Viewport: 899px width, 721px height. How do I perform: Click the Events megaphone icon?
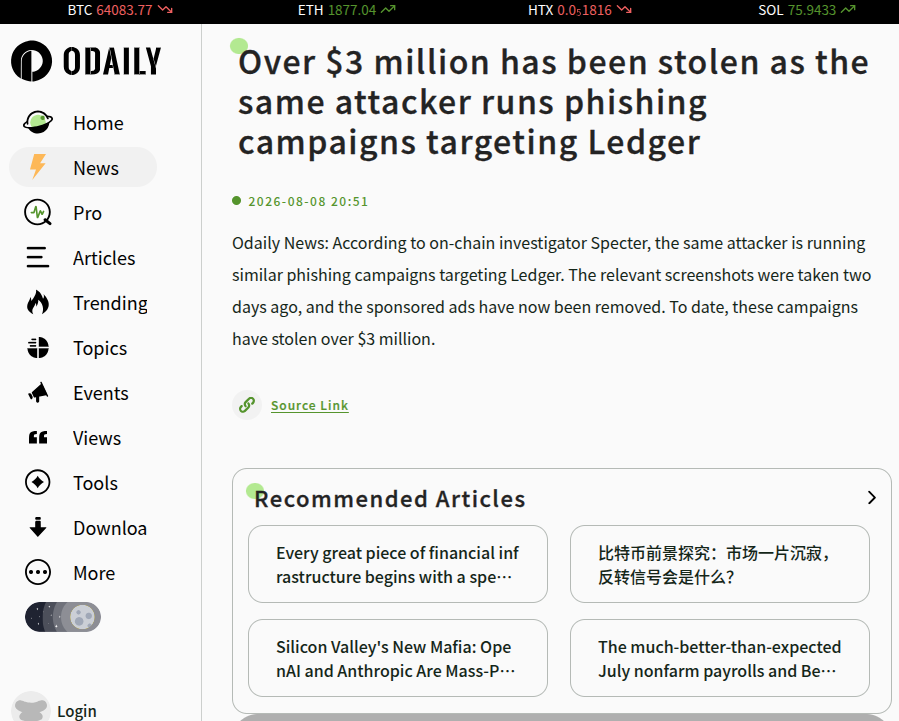[38, 393]
